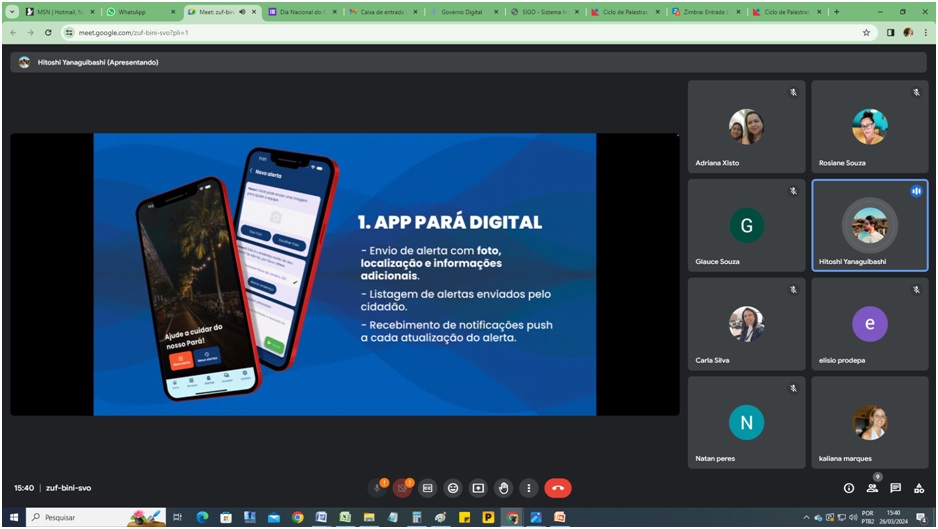Click the muted mic icon on Carla Silva tile
Image resolution: width=938 pixels, height=529 pixels.
point(793,290)
